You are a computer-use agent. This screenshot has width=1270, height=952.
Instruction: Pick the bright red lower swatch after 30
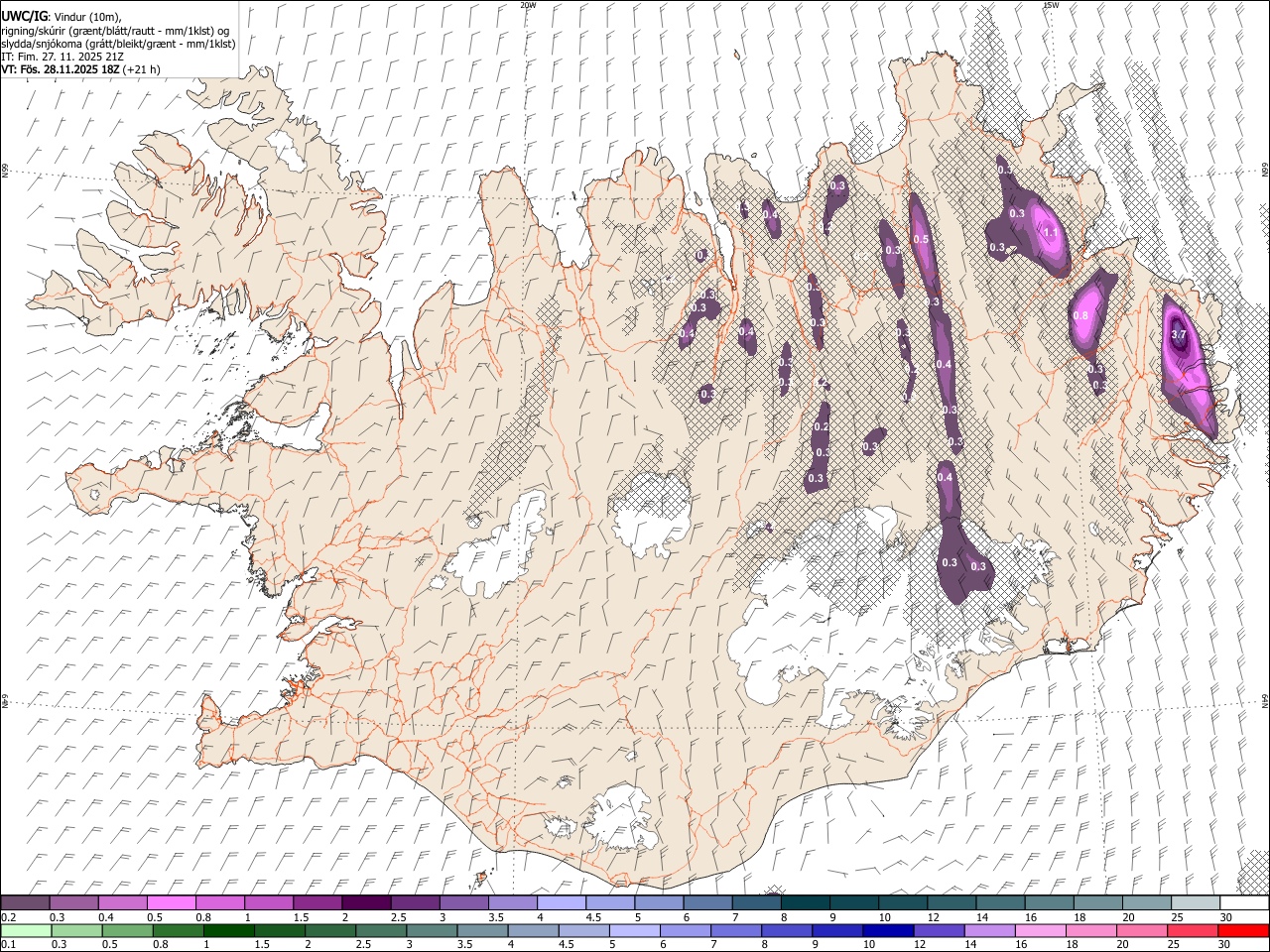pyautogui.click(x=1242, y=930)
